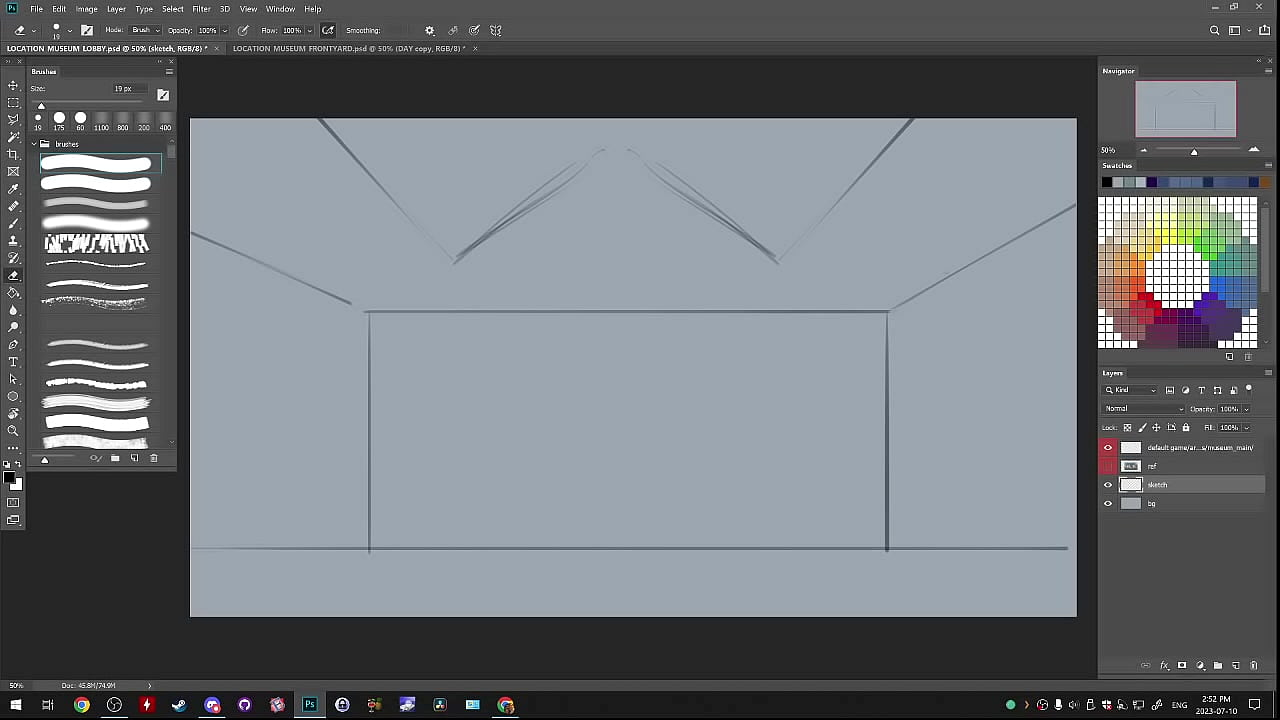Image resolution: width=1280 pixels, height=720 pixels.
Task: Open the Layer menu
Action: 116,9
